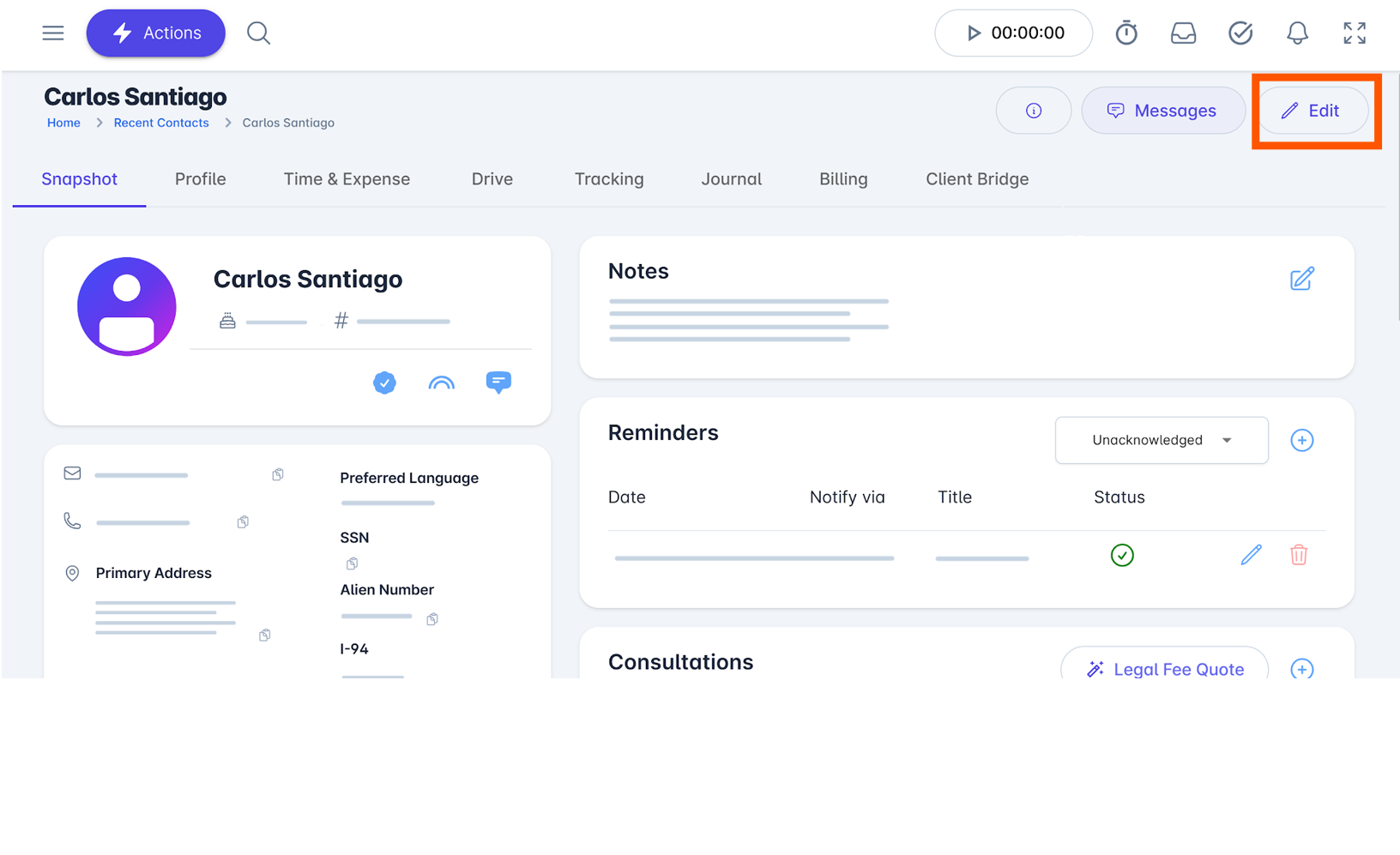The image size is (1400, 855).
Task: Add a new consultation
Action: click(1302, 669)
